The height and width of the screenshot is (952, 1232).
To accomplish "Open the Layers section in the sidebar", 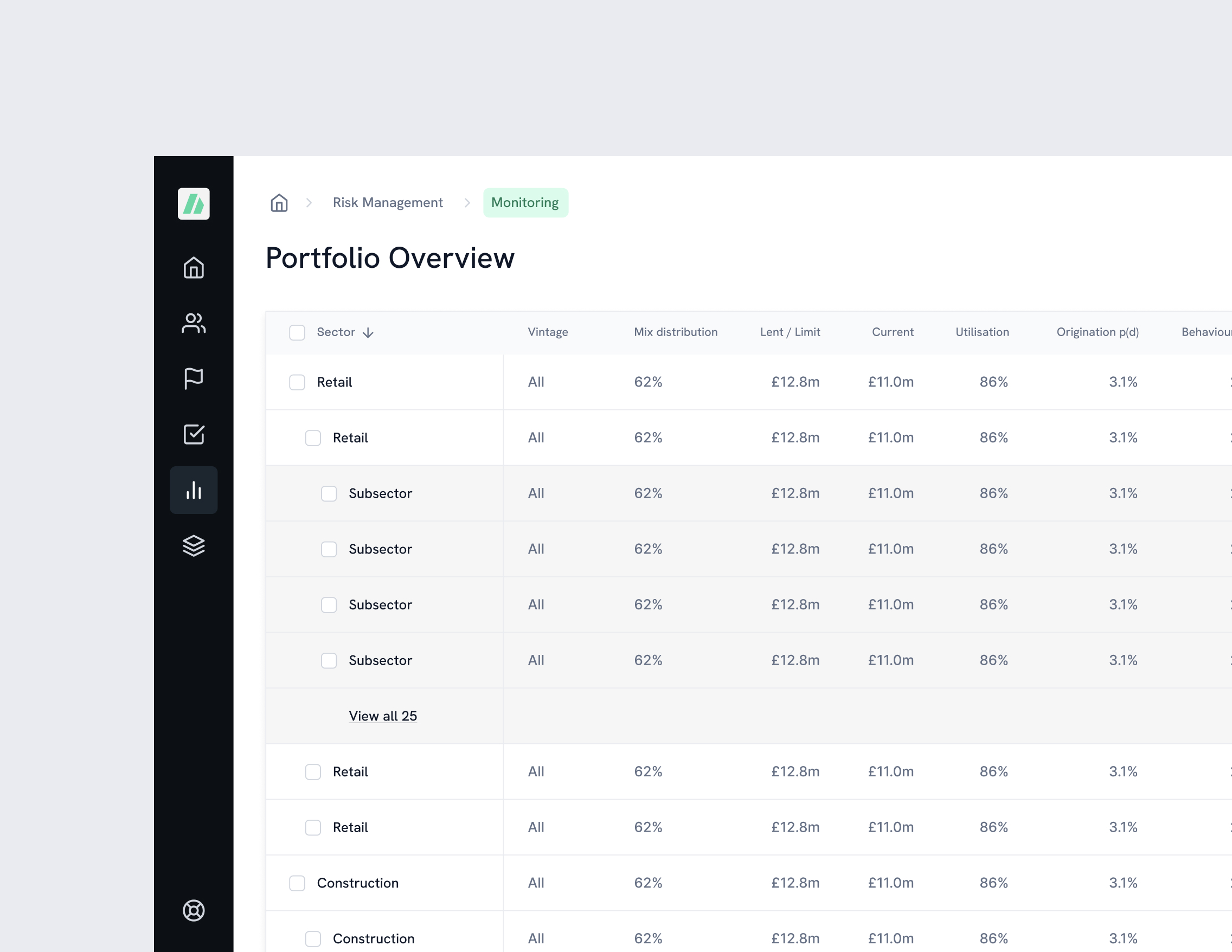I will click(x=194, y=545).
